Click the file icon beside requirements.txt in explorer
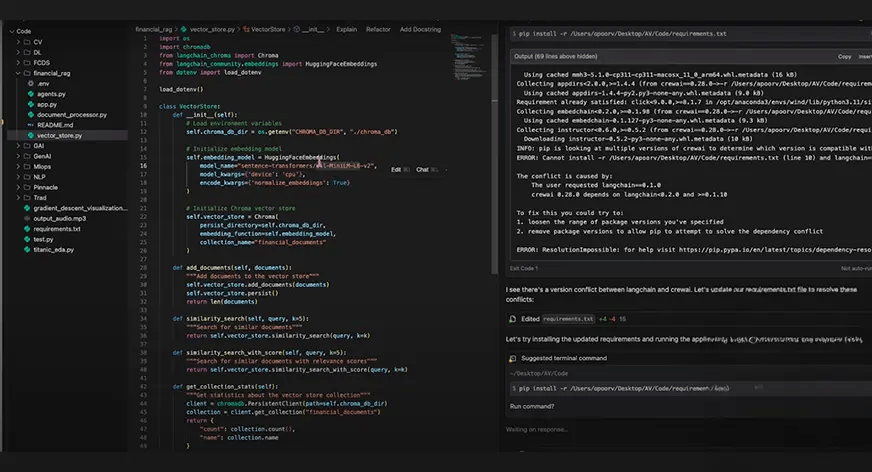Image resolution: width=872 pixels, height=472 pixels. coord(27,228)
